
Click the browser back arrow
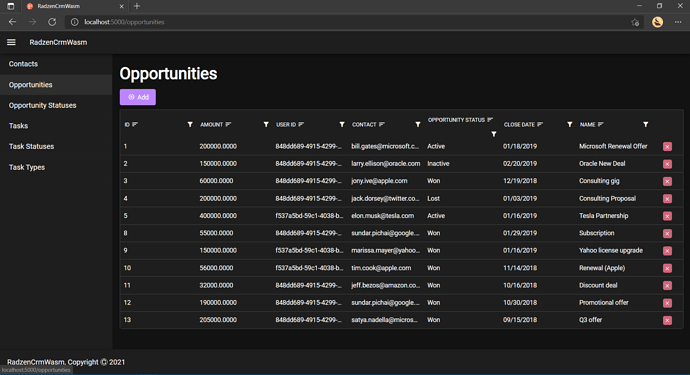(12, 22)
